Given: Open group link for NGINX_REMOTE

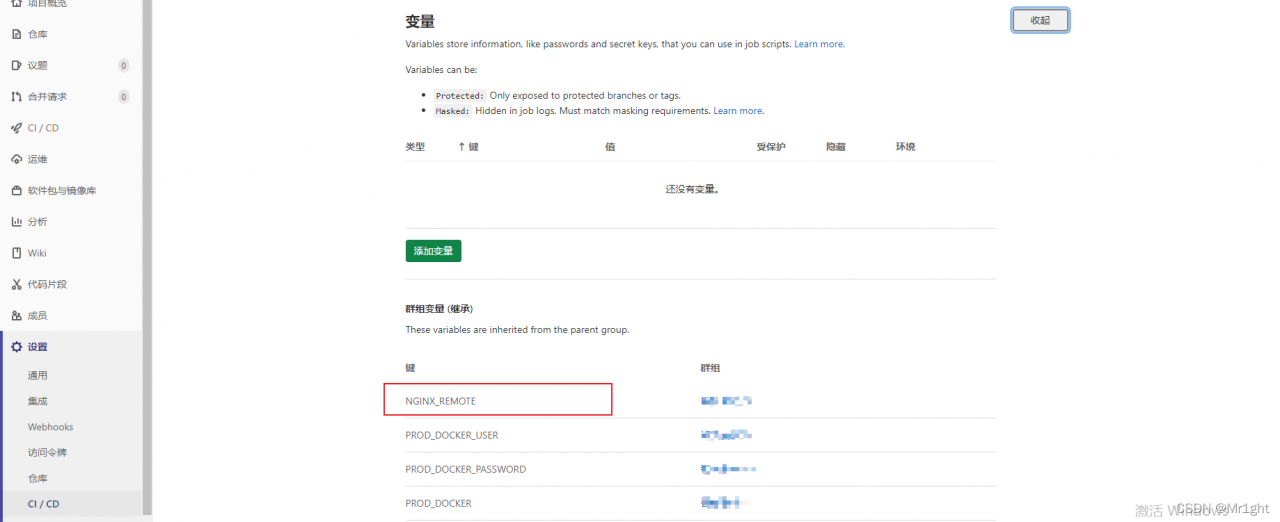Looking at the screenshot, I should click(726, 401).
